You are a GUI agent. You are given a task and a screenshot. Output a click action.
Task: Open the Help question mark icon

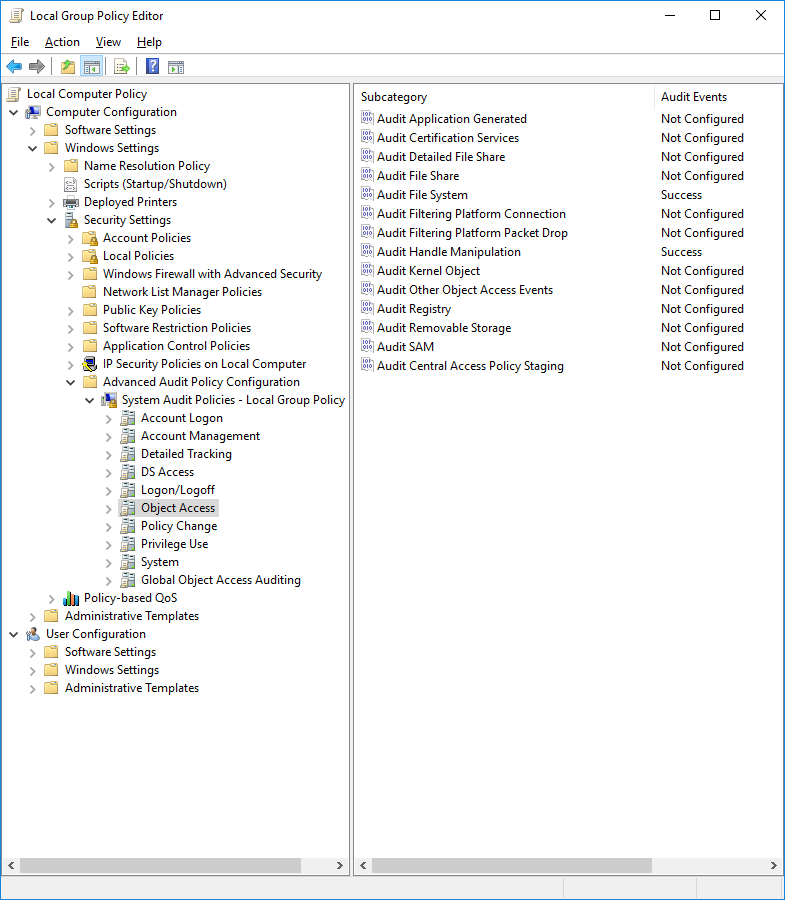click(152, 67)
